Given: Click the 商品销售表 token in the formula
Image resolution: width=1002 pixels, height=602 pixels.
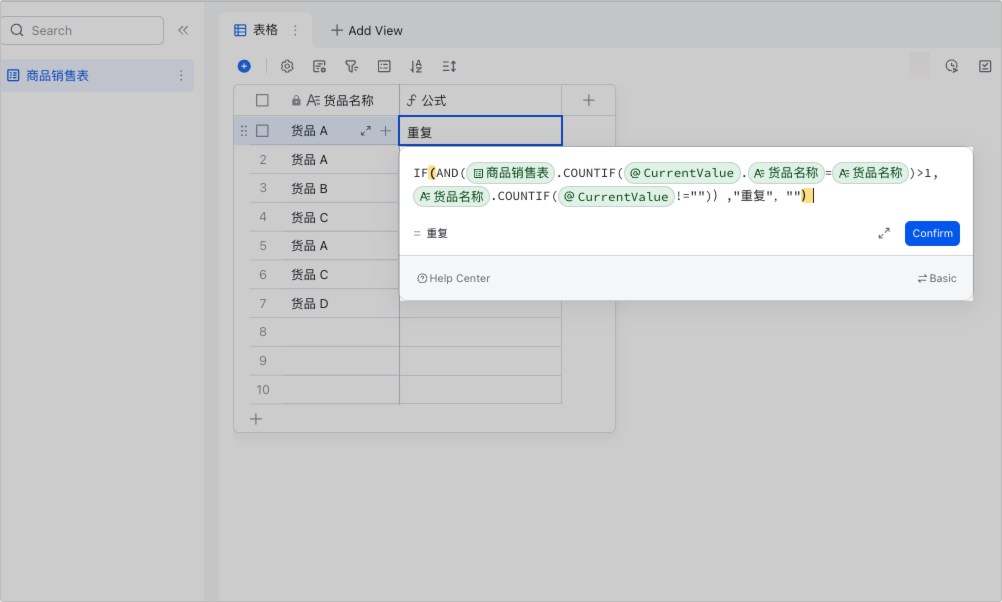Looking at the screenshot, I should (x=511, y=173).
